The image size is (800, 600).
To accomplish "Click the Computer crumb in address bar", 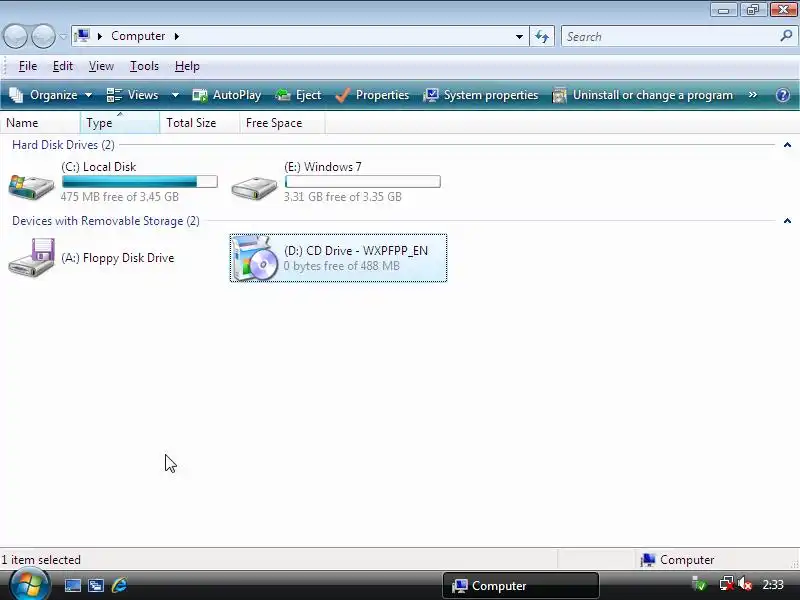I will (x=138, y=36).
